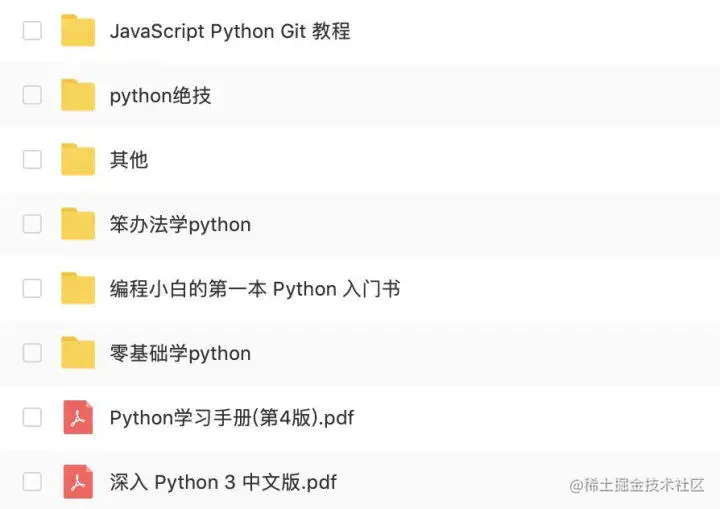Click the 零基础学python folder icon
The height and width of the screenshot is (509, 720).
[x=78, y=353]
